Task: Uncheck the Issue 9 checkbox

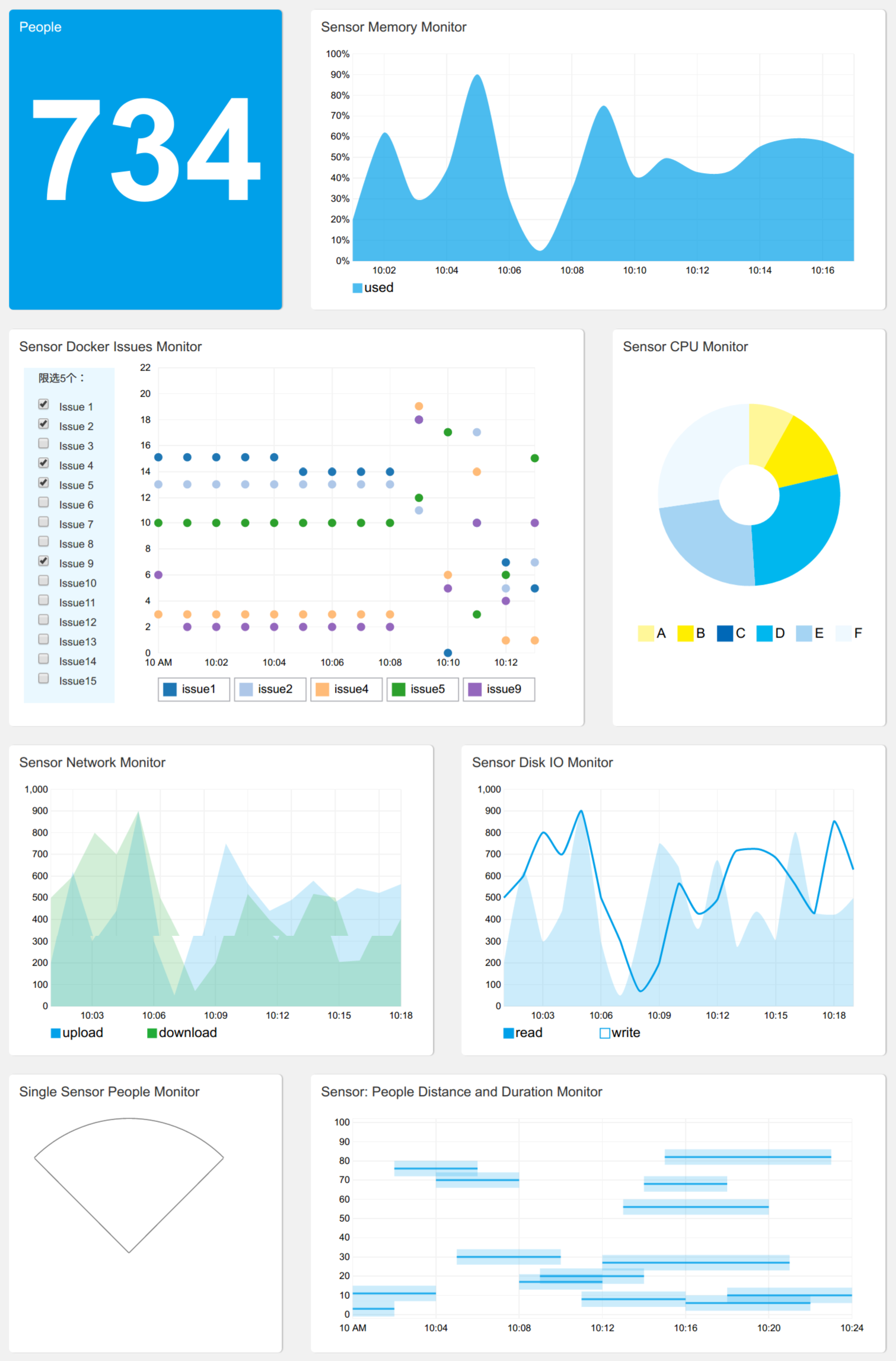Action: click(43, 561)
